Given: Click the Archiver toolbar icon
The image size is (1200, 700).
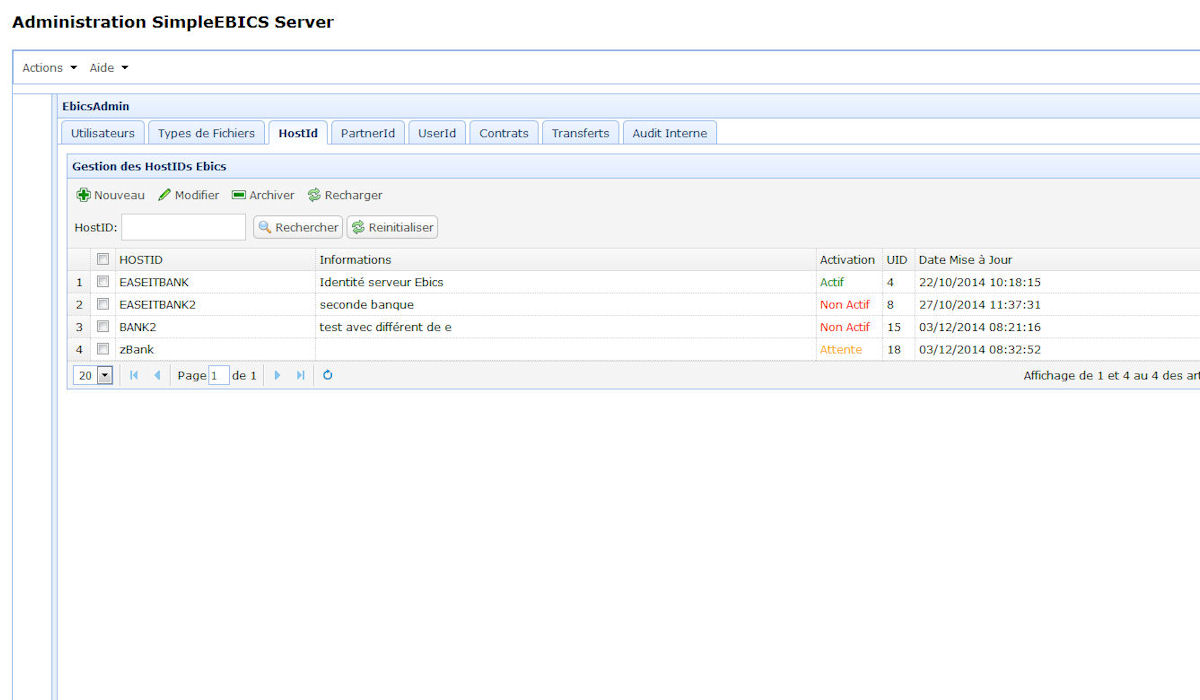Looking at the screenshot, I should pyautogui.click(x=239, y=195).
